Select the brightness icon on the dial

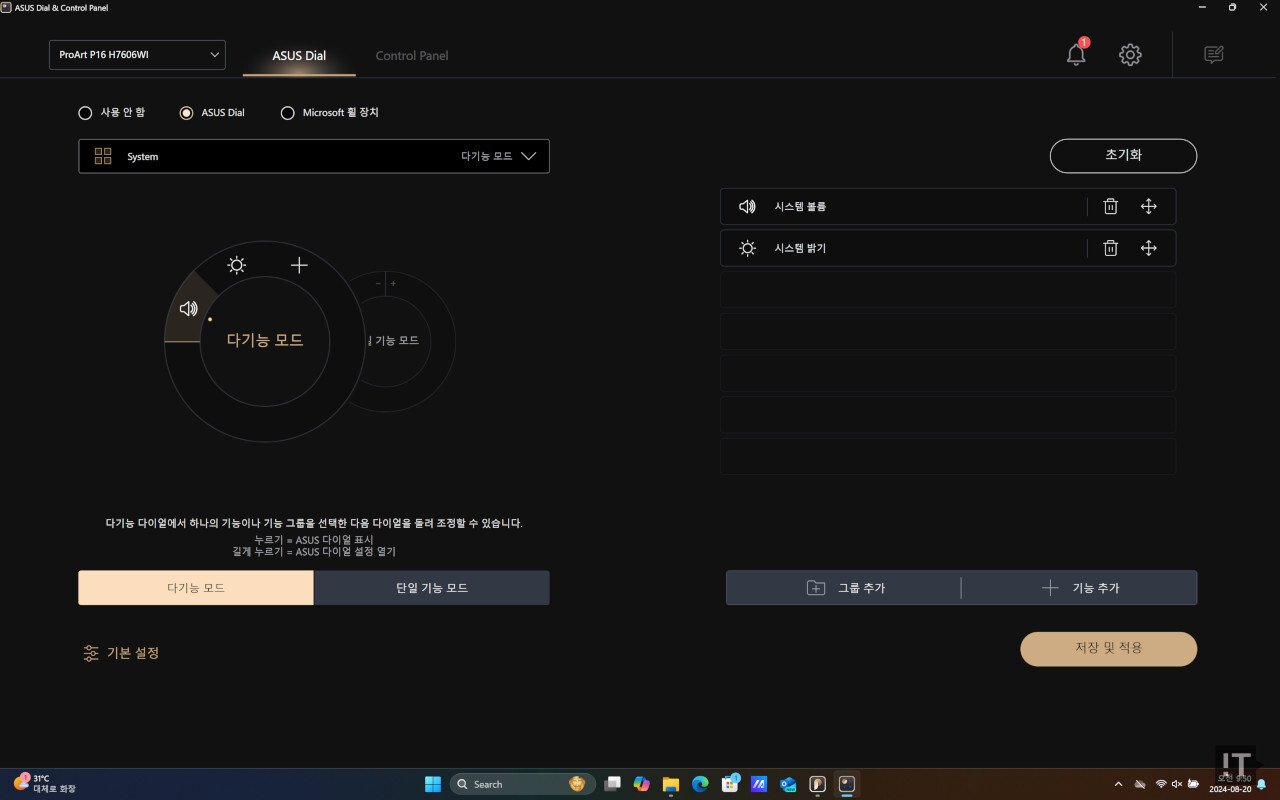(x=236, y=264)
